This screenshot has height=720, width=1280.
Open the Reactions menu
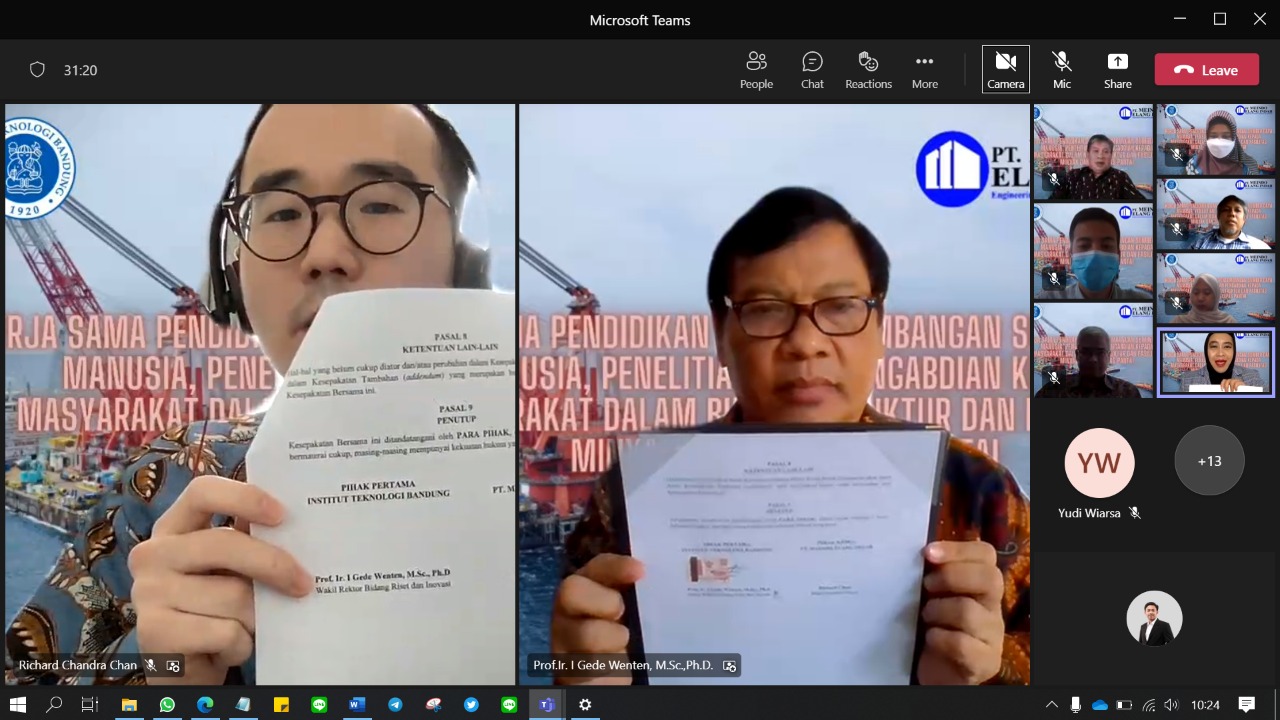(x=868, y=70)
